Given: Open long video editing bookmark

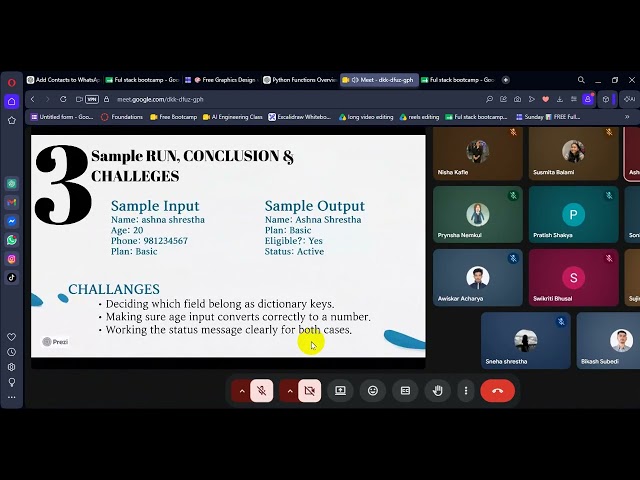Looking at the screenshot, I should pos(366,117).
